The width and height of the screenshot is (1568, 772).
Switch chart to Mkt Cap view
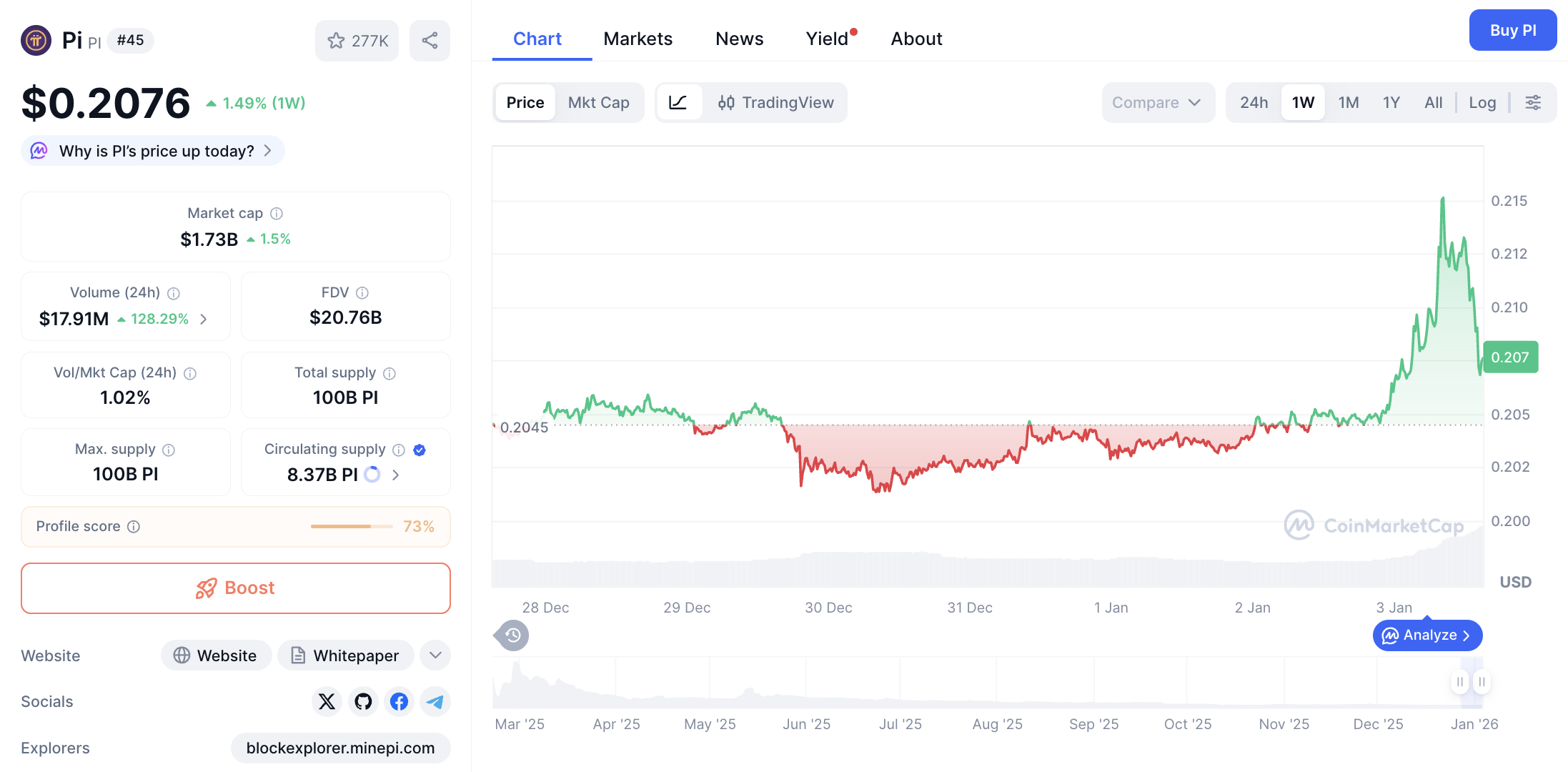pos(599,102)
